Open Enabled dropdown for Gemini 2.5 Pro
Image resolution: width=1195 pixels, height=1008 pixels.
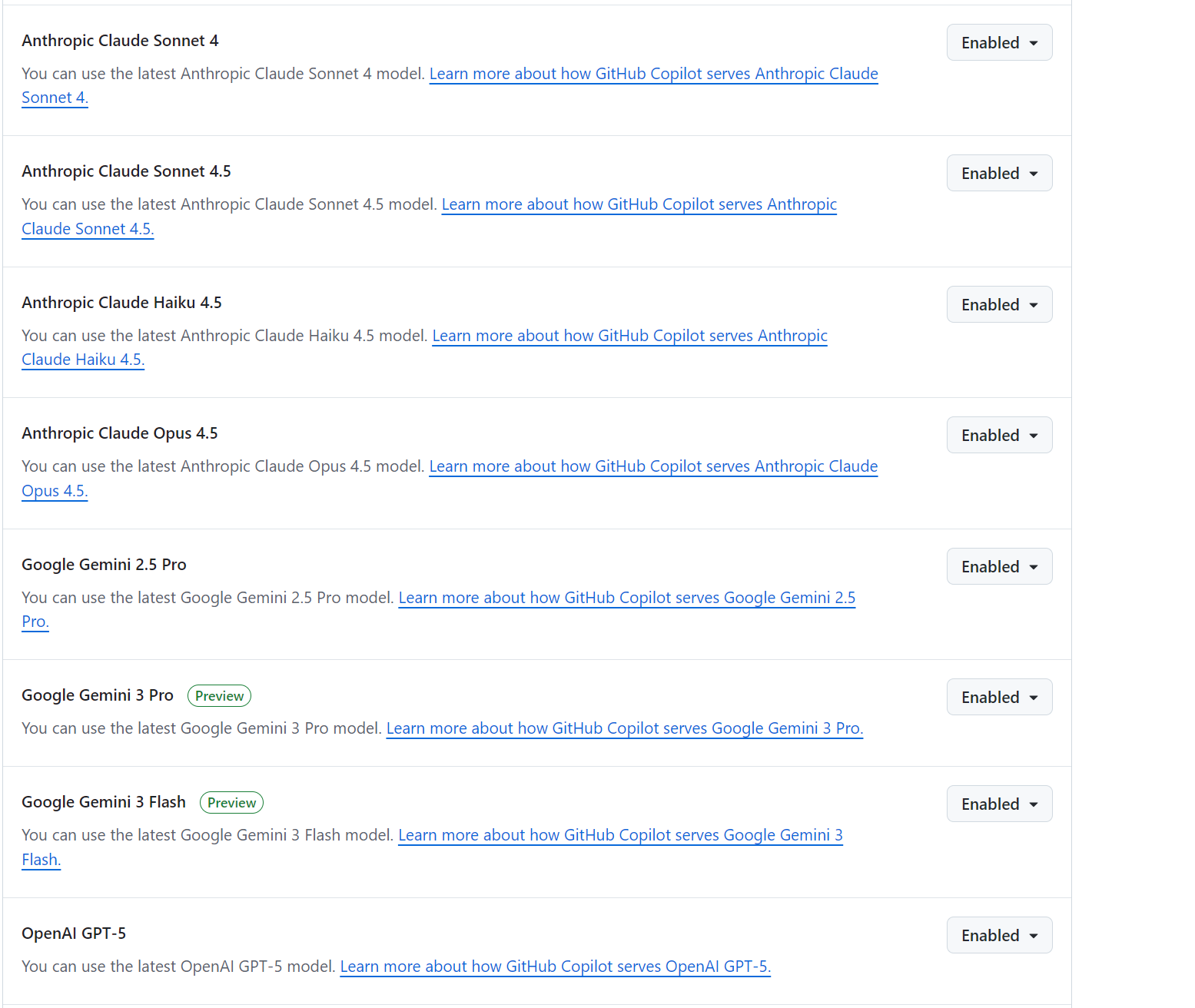point(999,566)
